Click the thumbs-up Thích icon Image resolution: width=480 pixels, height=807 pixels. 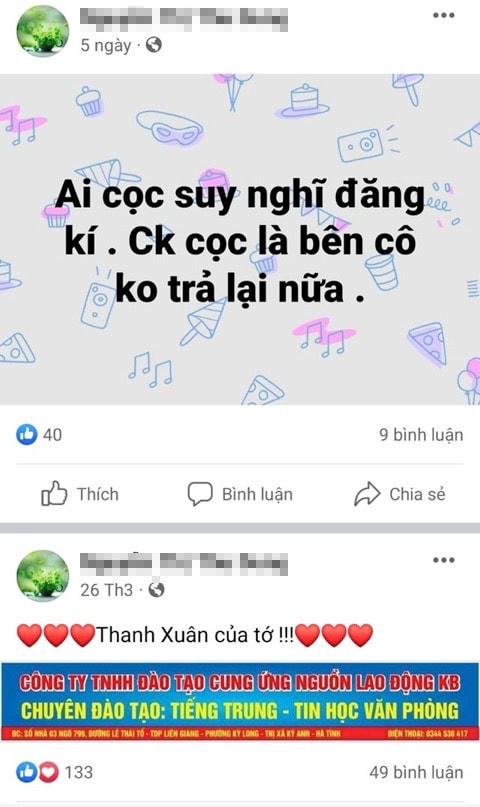pos(54,494)
